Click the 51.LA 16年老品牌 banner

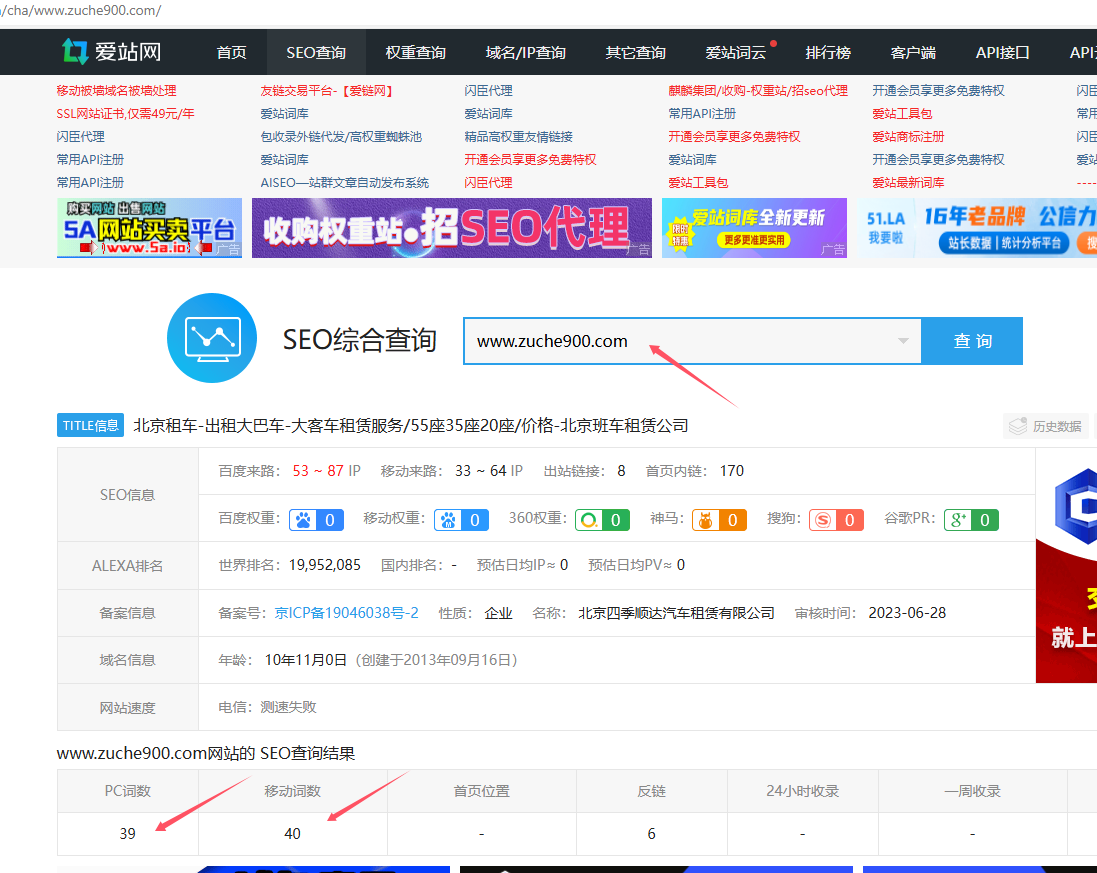pos(977,227)
